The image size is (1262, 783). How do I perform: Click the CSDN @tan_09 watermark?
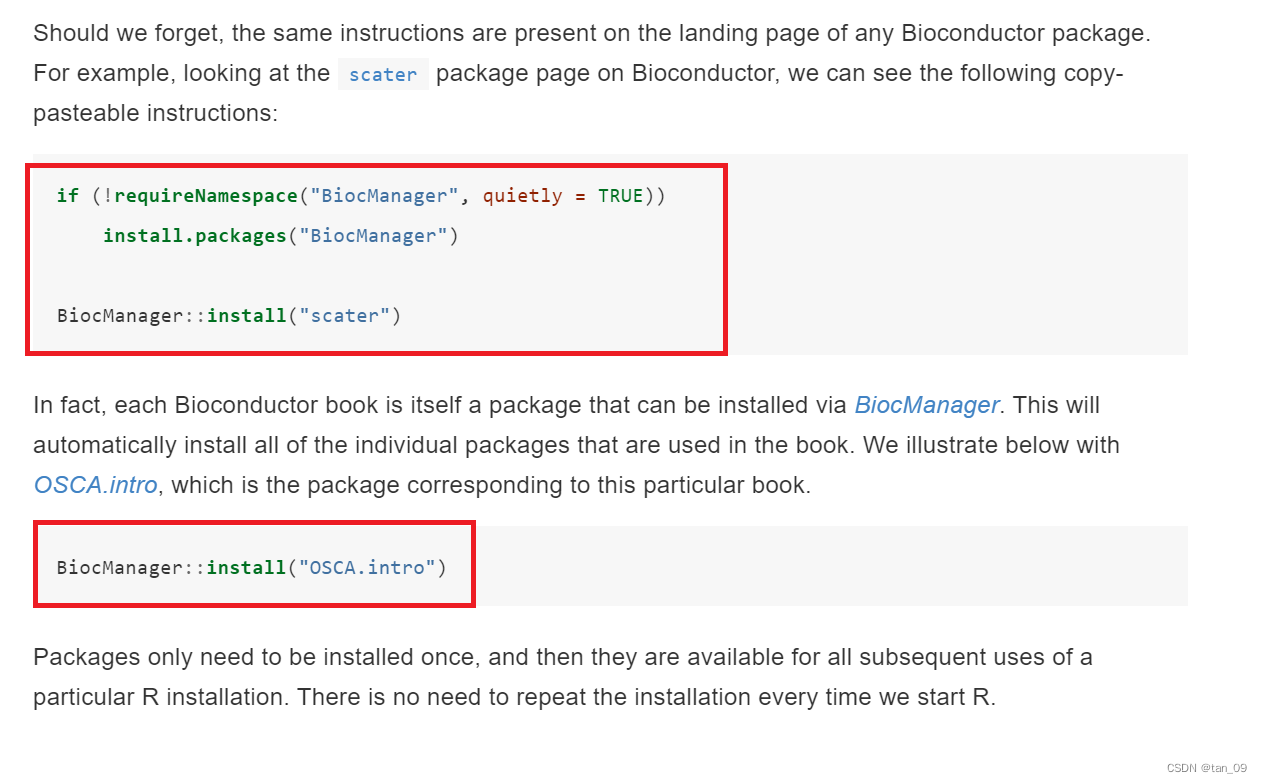(1207, 768)
